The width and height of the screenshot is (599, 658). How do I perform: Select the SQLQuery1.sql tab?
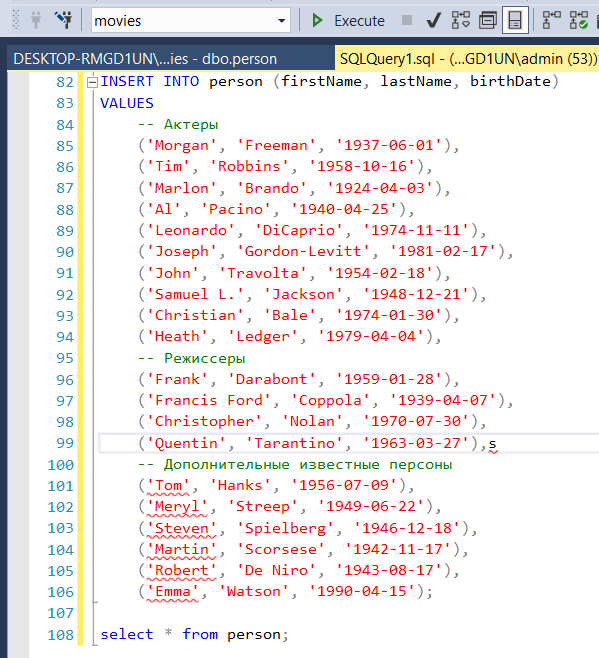467,59
